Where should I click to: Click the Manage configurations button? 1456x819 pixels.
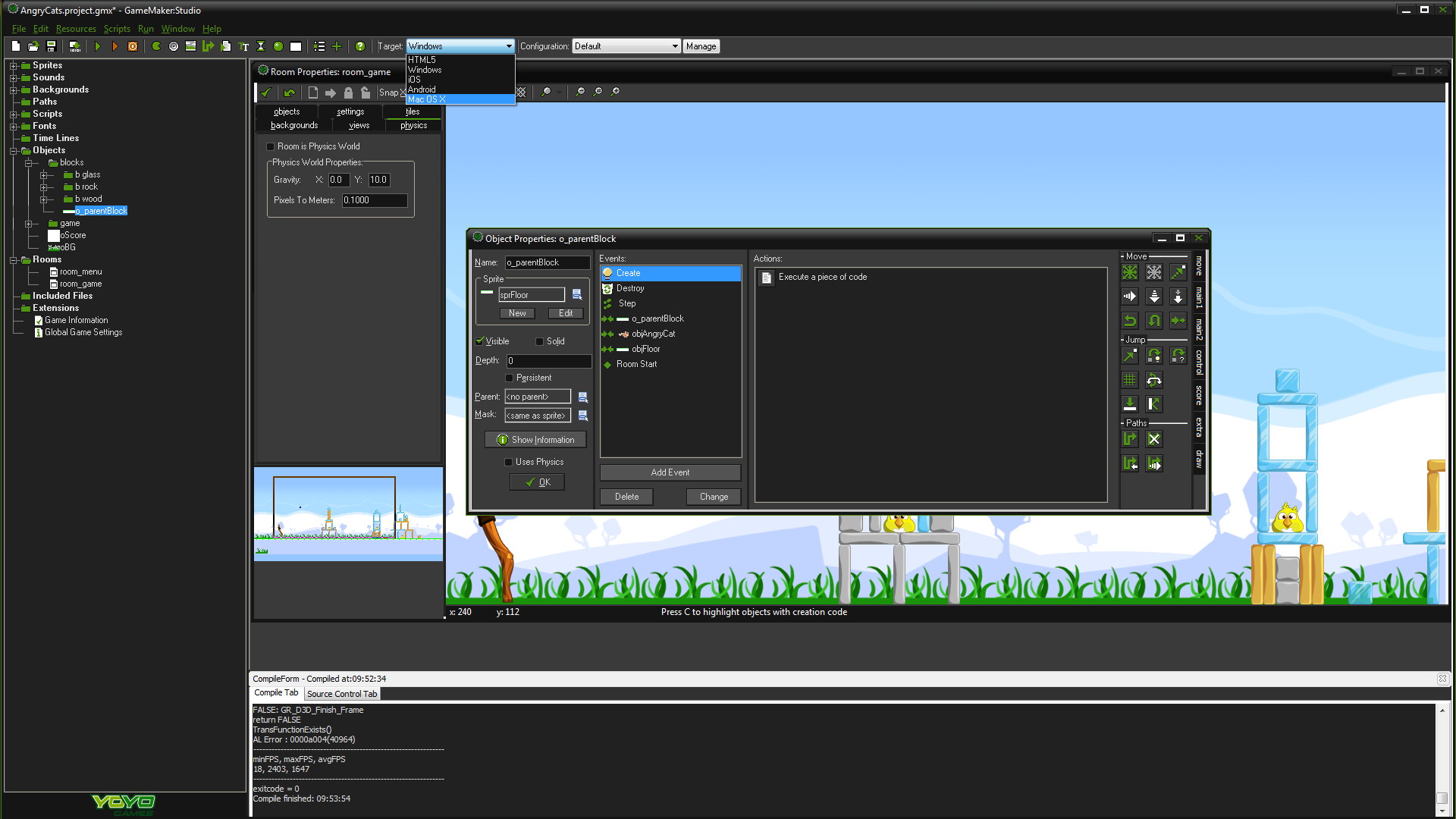tap(701, 46)
